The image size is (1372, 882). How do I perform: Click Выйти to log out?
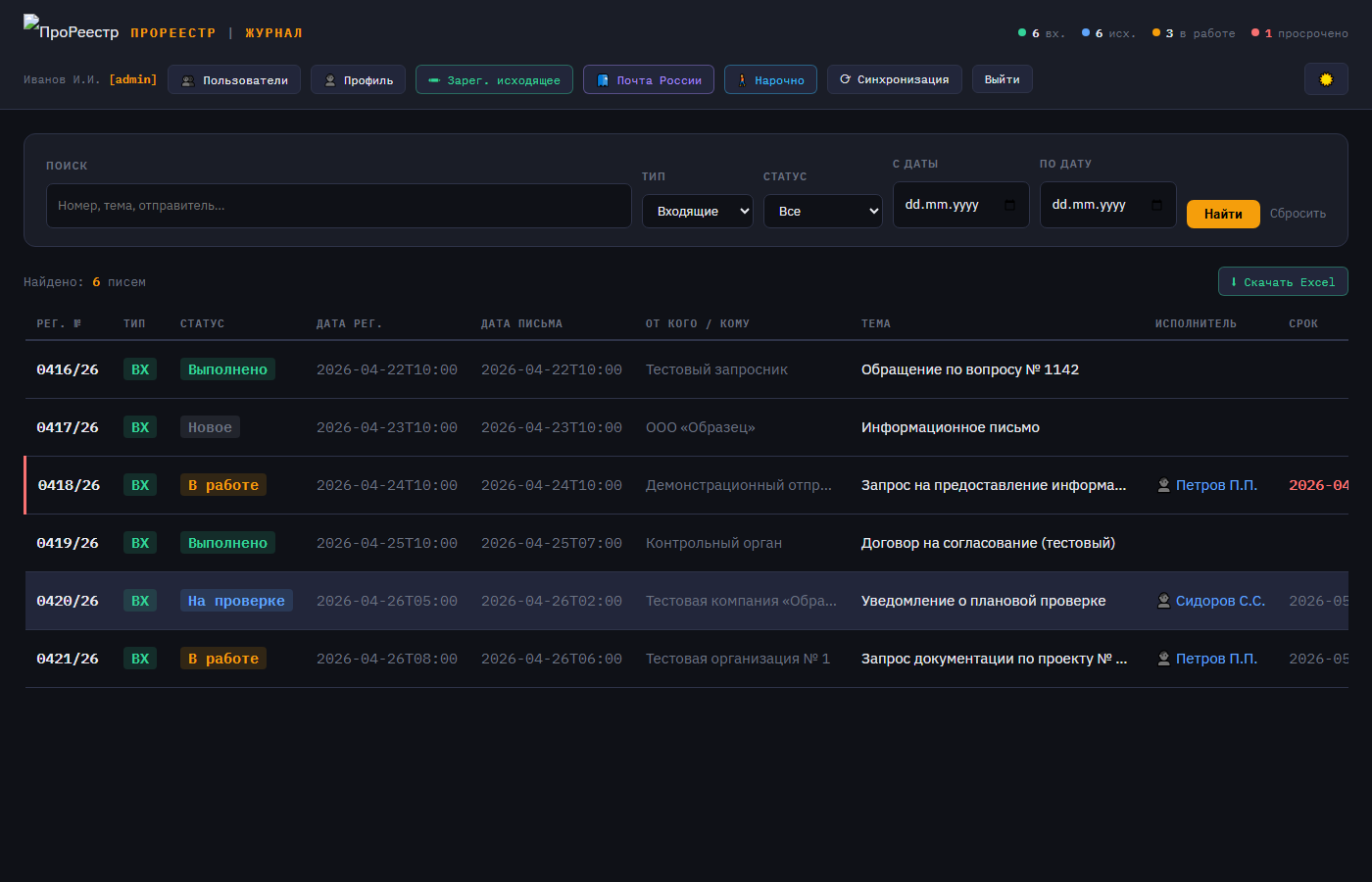coord(1002,79)
